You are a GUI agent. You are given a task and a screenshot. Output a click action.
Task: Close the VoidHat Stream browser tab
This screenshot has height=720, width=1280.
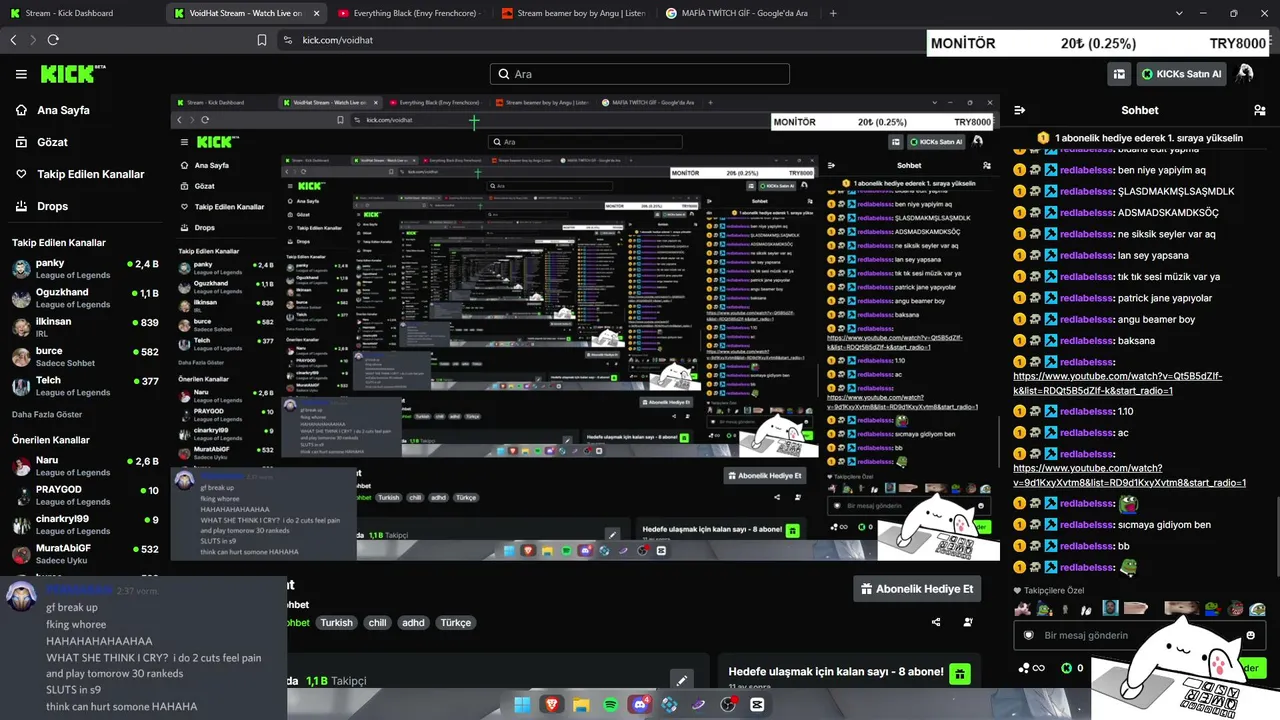(316, 13)
